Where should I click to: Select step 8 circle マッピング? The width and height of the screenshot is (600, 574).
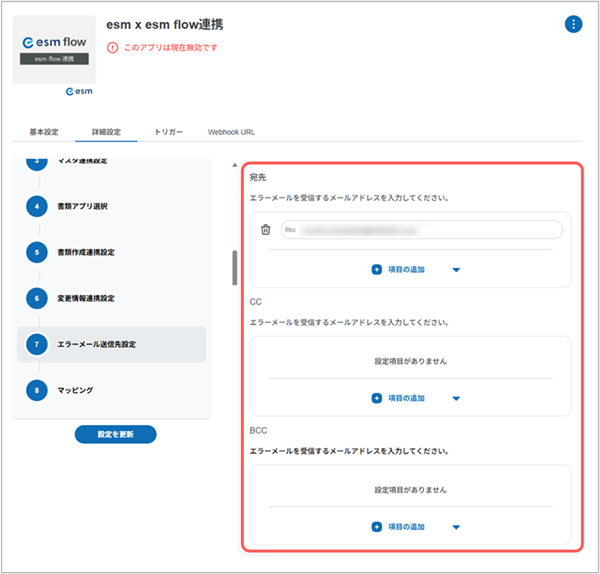point(37,390)
